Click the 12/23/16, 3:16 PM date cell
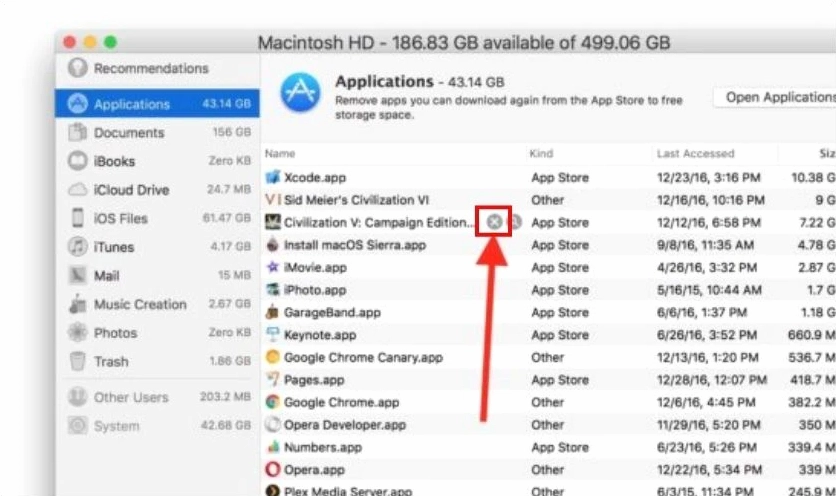 click(x=709, y=178)
